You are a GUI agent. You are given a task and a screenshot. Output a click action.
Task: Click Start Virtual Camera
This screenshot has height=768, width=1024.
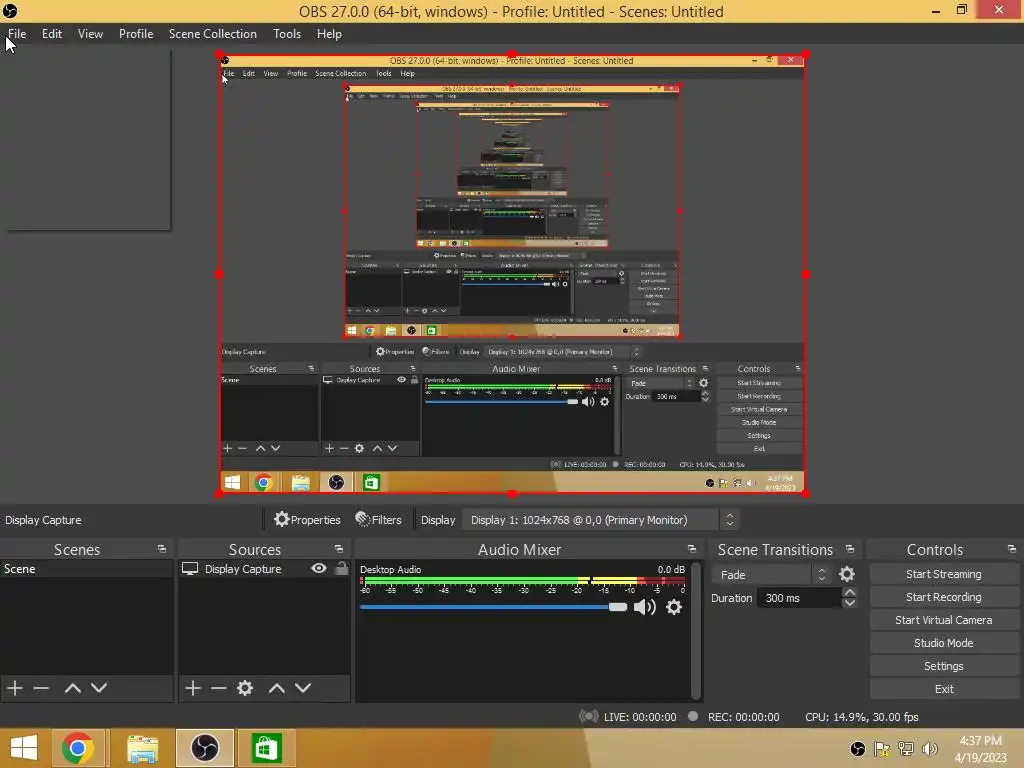point(944,620)
